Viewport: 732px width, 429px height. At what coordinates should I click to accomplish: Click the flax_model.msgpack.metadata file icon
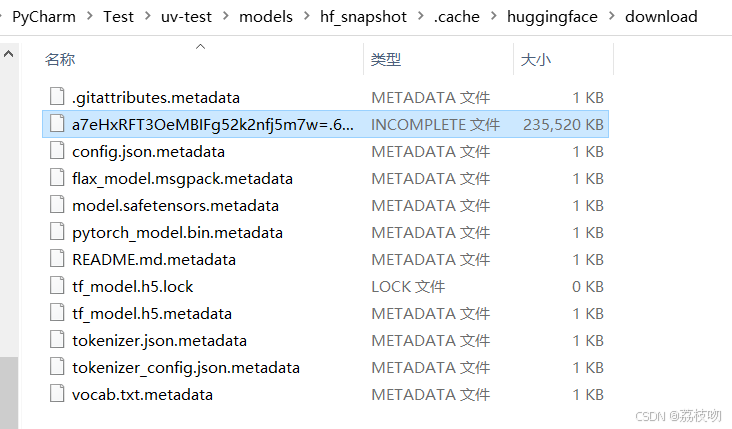click(57, 178)
